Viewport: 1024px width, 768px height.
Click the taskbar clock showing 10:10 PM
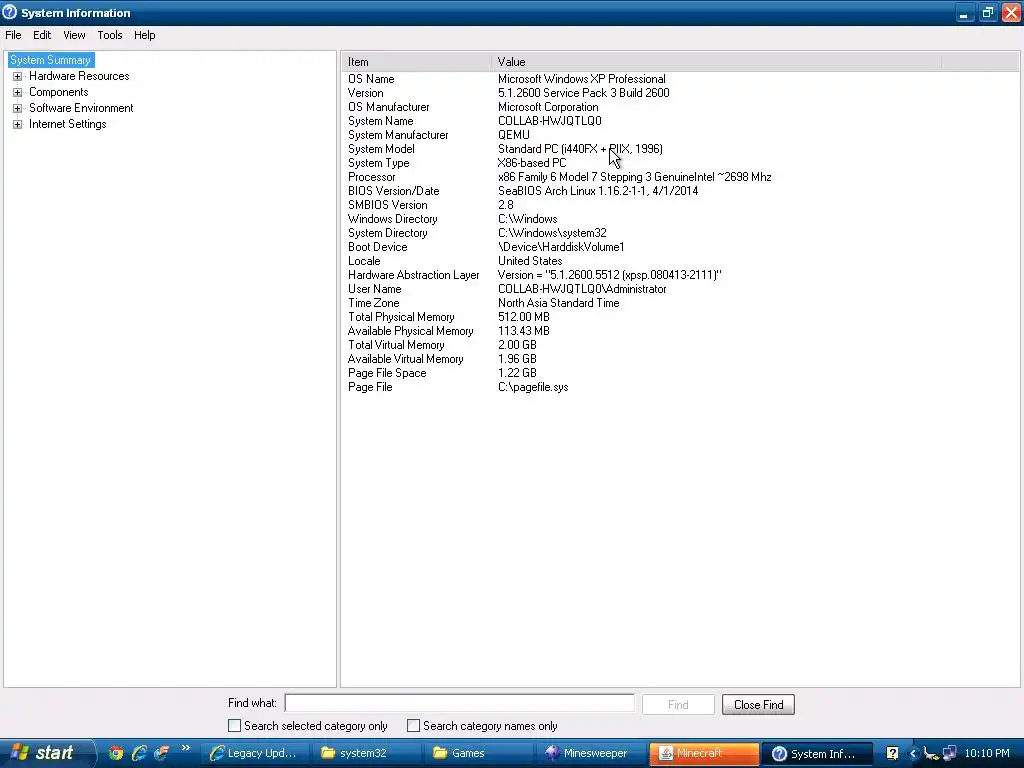pos(987,754)
